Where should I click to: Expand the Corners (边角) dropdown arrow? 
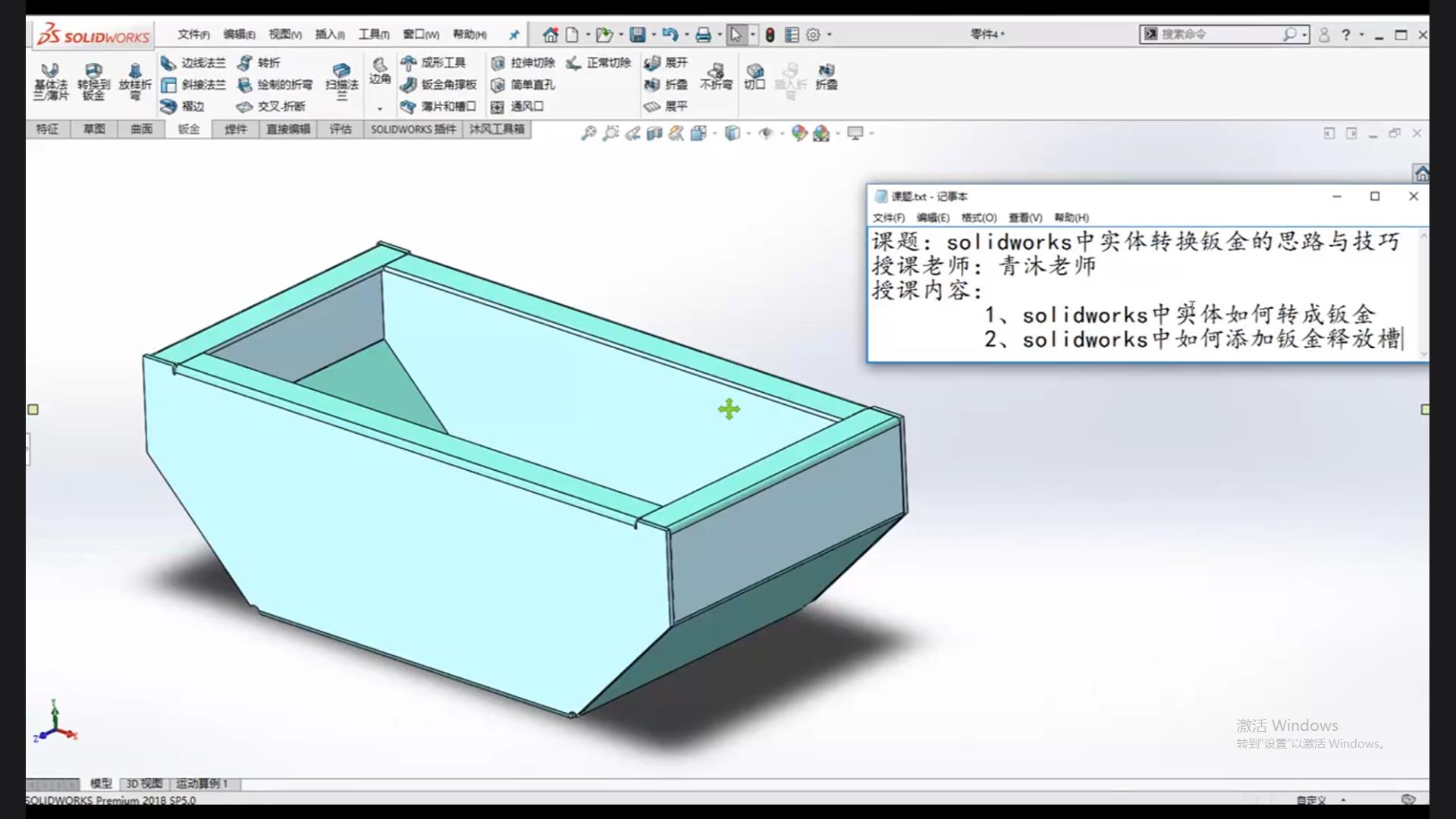point(380,109)
